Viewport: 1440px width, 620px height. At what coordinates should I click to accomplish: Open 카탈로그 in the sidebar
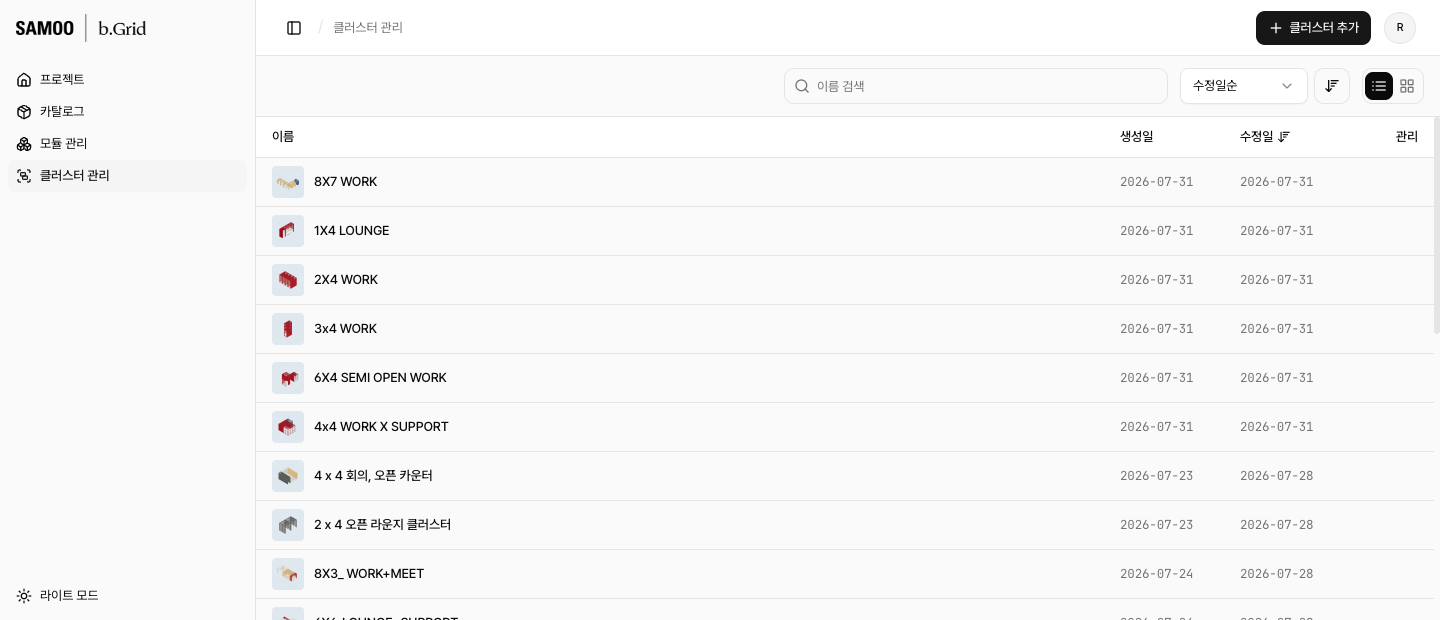pyautogui.click(x=127, y=111)
